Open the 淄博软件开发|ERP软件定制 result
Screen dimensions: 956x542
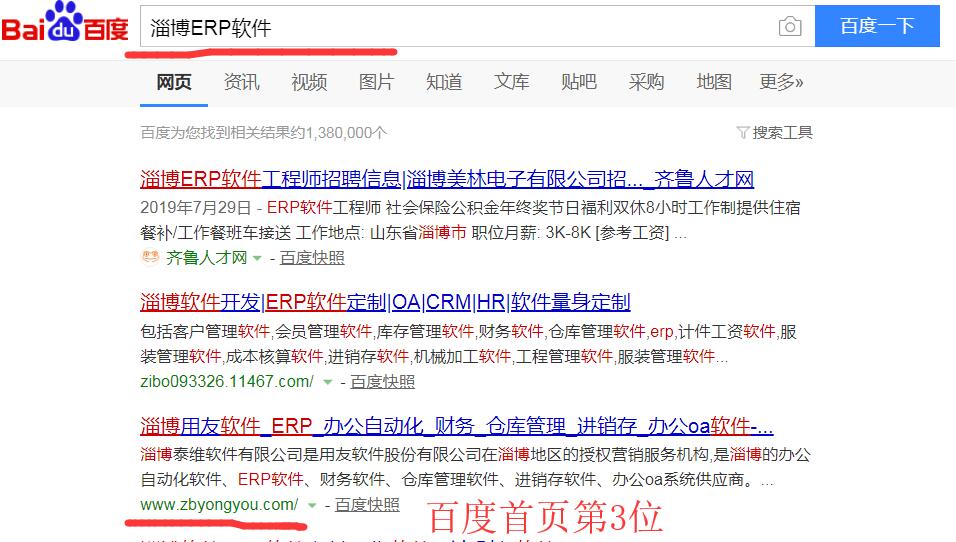coord(385,302)
